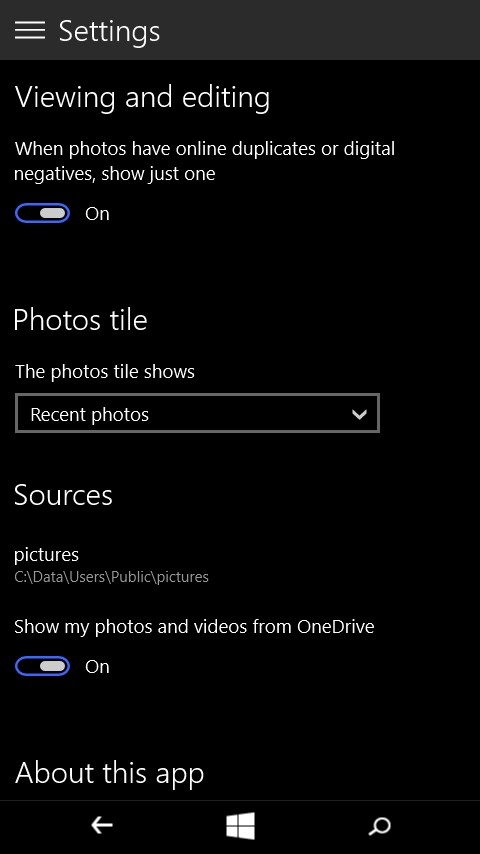This screenshot has width=480, height=854.
Task: Open the hamburger navigation menu
Action: point(30,30)
